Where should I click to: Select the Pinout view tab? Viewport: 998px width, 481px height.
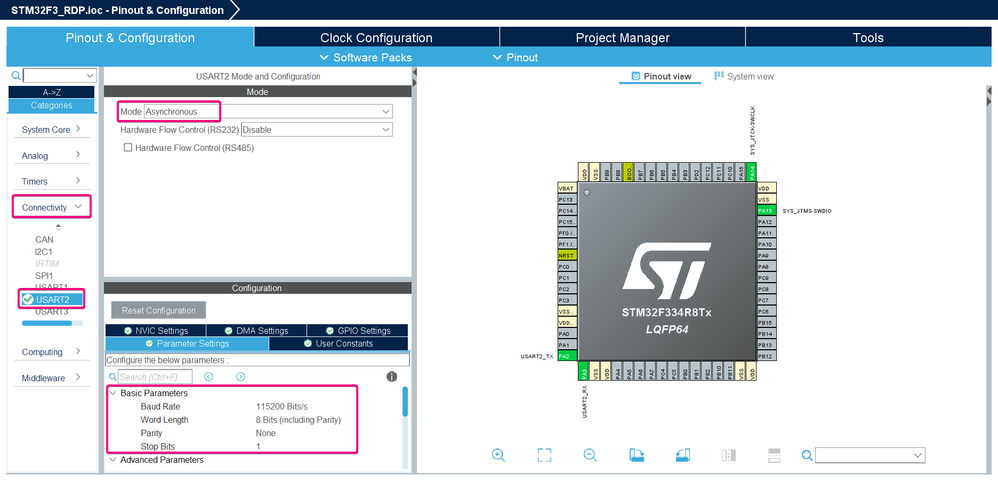point(661,76)
